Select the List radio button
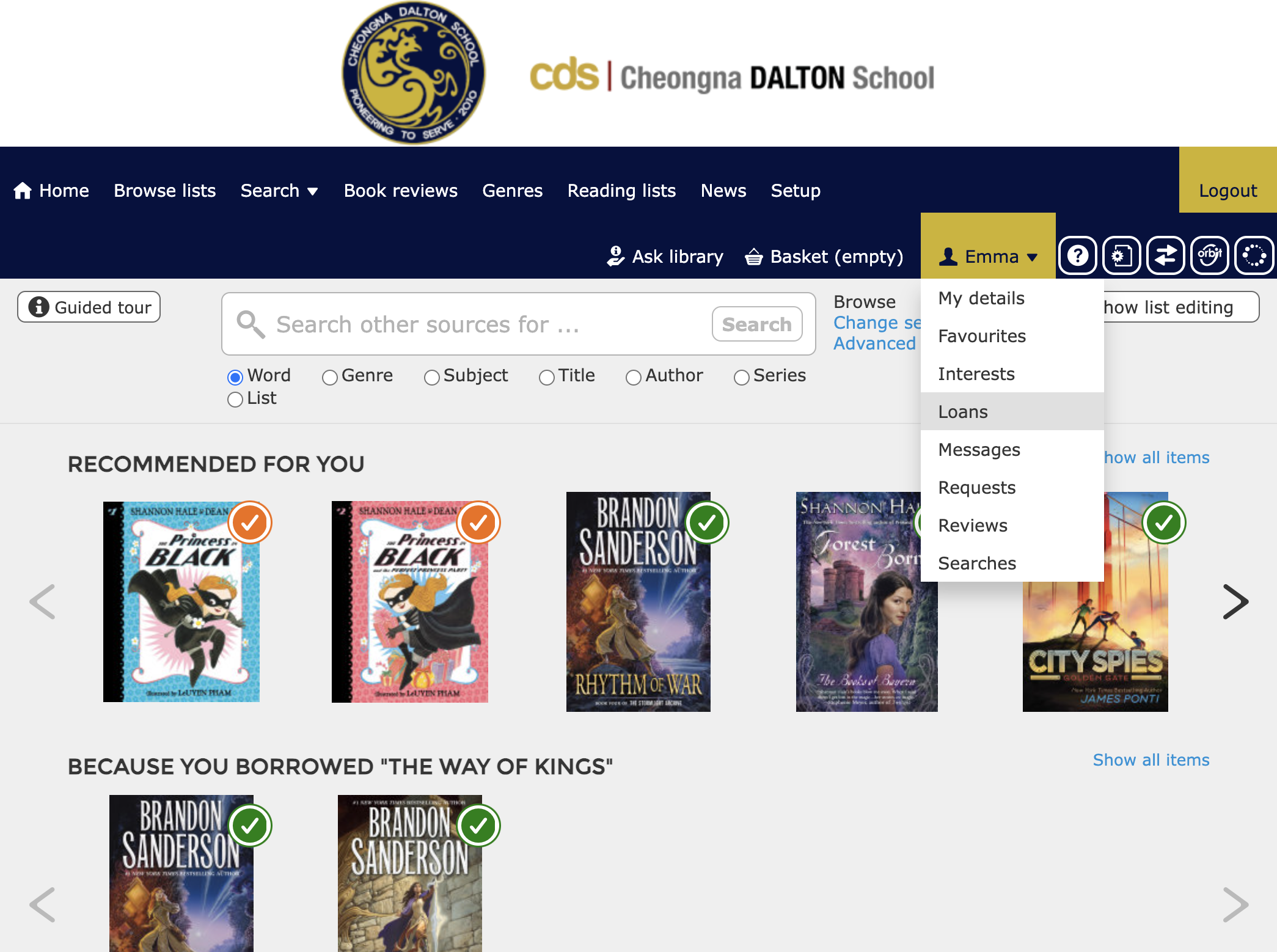The width and height of the screenshot is (1277, 952). point(235,400)
